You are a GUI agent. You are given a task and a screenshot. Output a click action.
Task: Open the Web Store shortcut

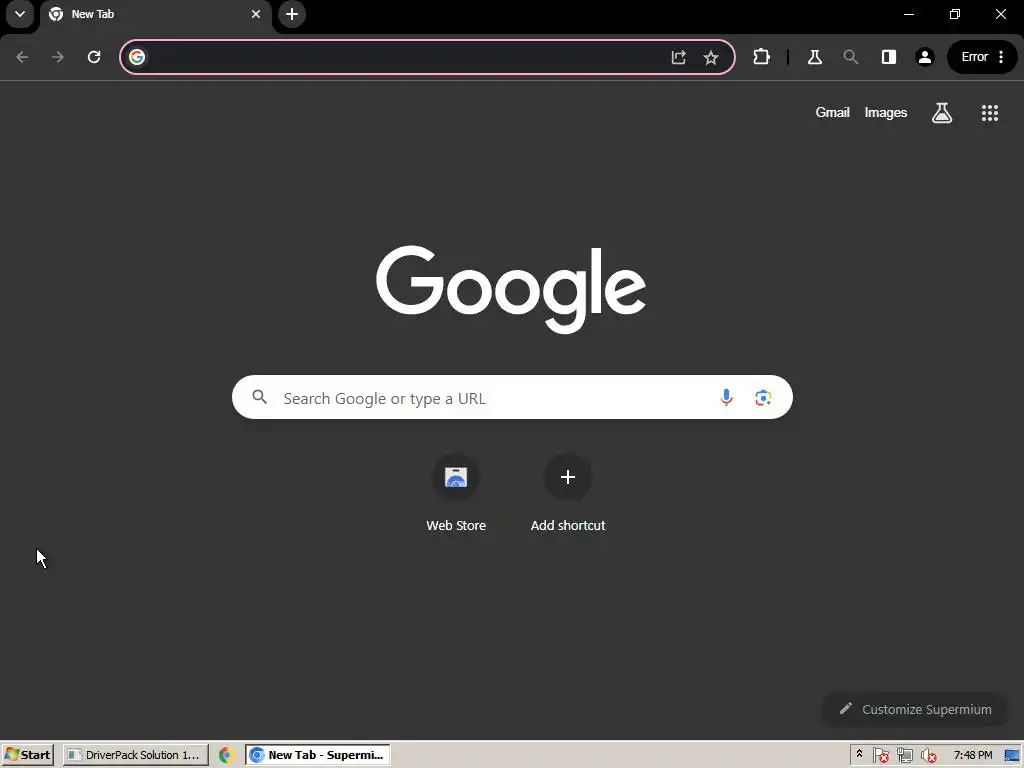click(x=456, y=494)
